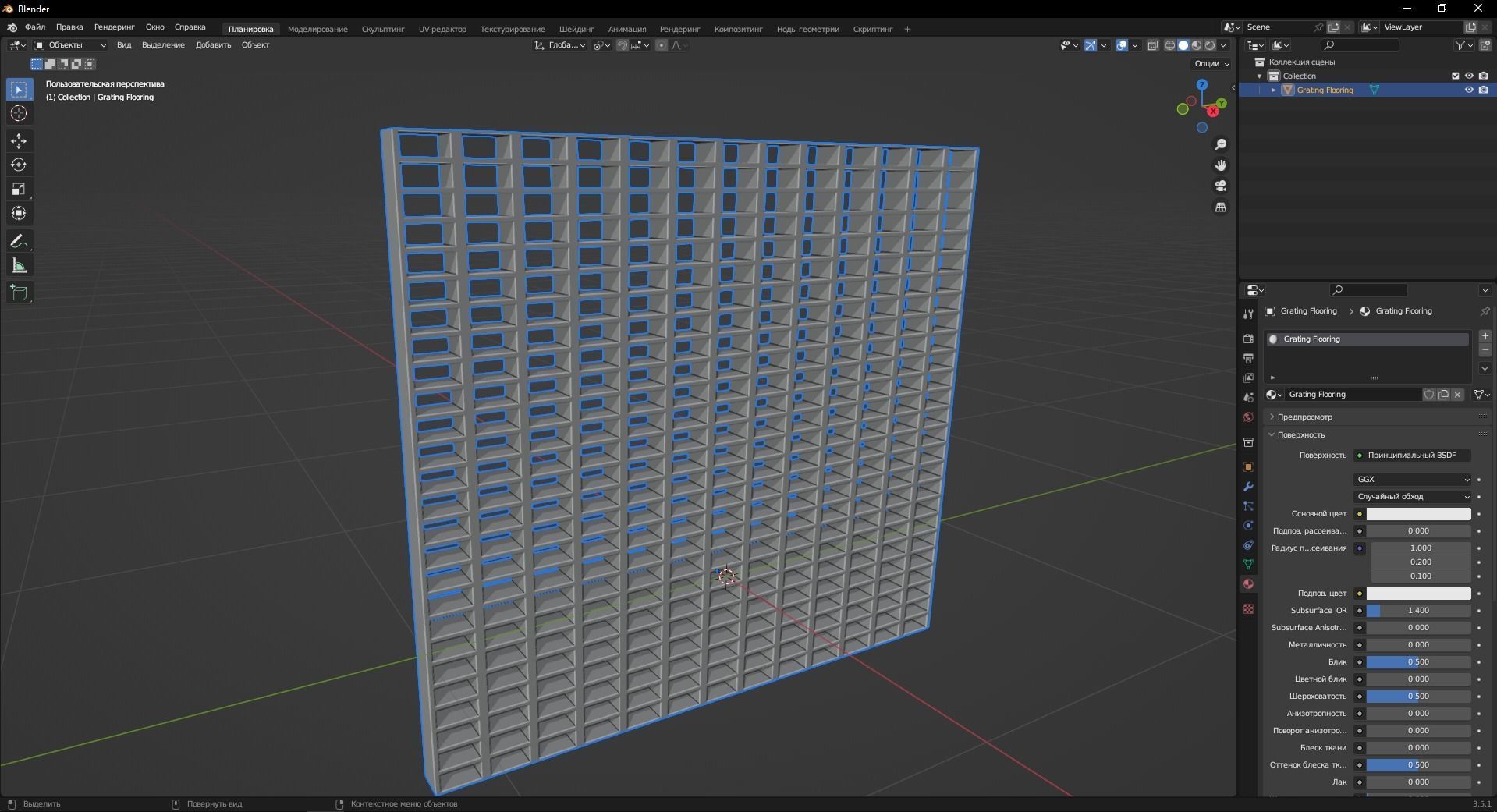
Task: Open the Window (Окно) menu
Action: pos(154,27)
